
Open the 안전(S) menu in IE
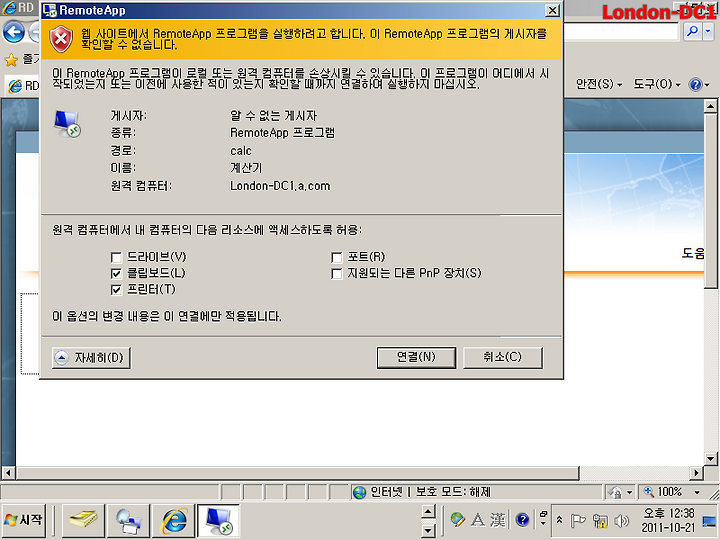(599, 84)
